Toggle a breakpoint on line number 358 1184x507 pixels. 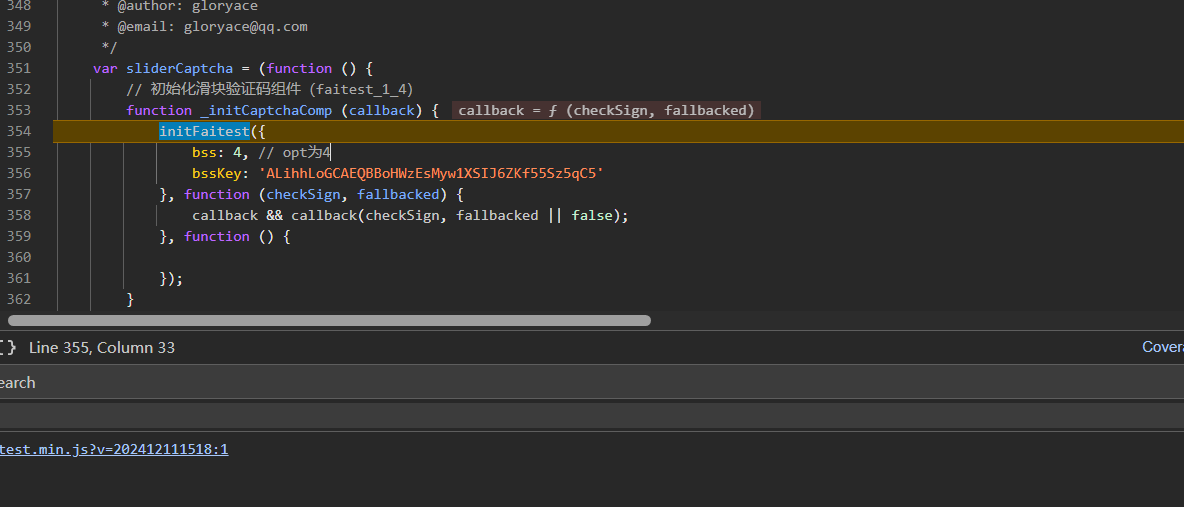coord(19,215)
